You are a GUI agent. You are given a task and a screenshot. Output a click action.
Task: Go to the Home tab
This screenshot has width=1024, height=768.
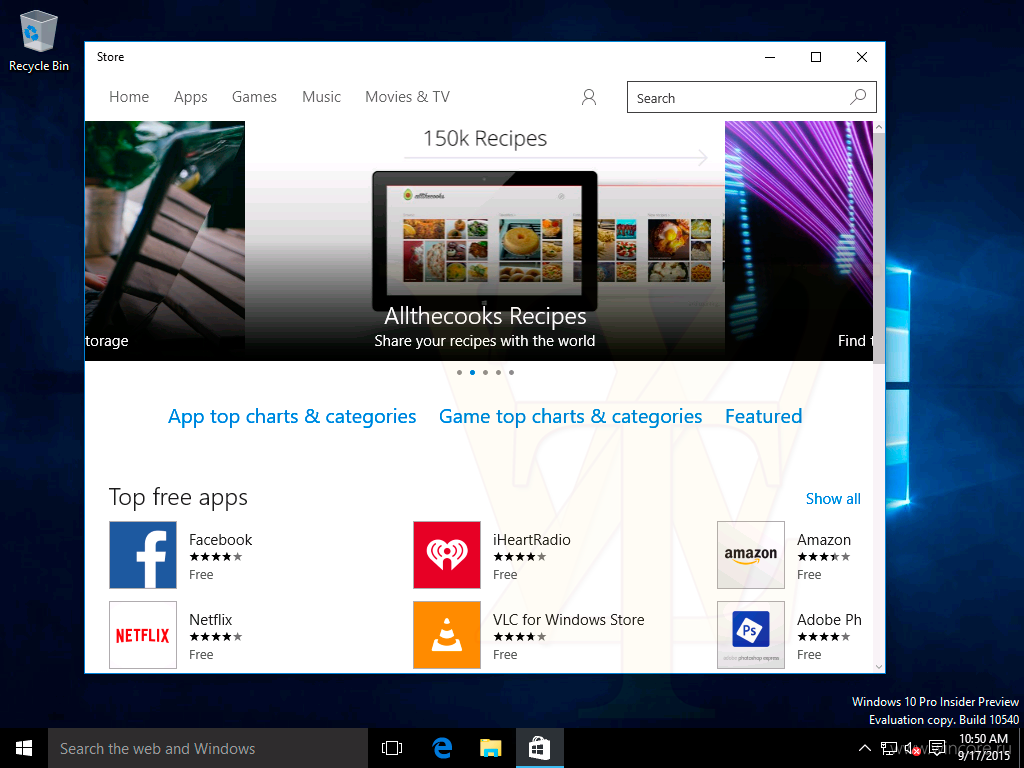[x=129, y=97]
